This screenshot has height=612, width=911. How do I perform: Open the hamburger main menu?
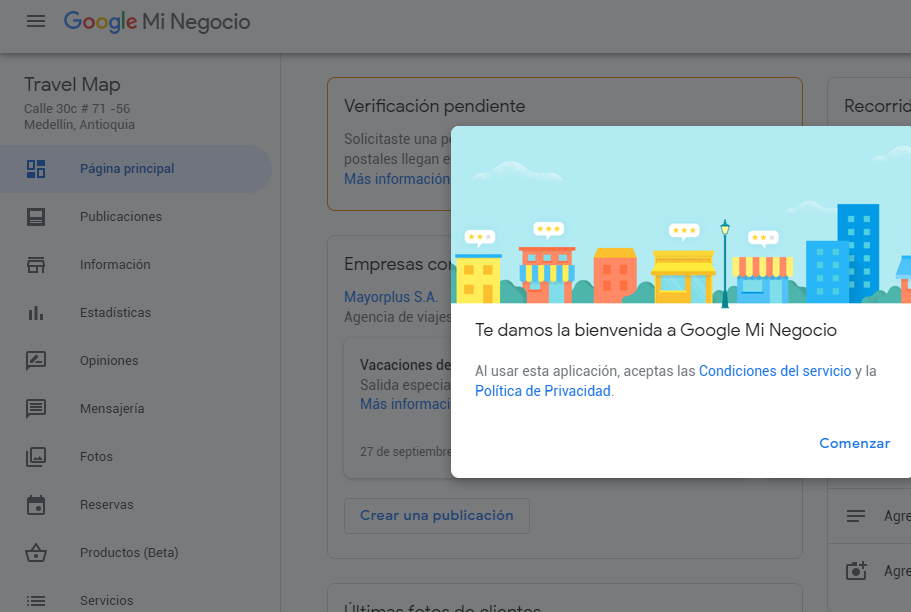click(36, 22)
